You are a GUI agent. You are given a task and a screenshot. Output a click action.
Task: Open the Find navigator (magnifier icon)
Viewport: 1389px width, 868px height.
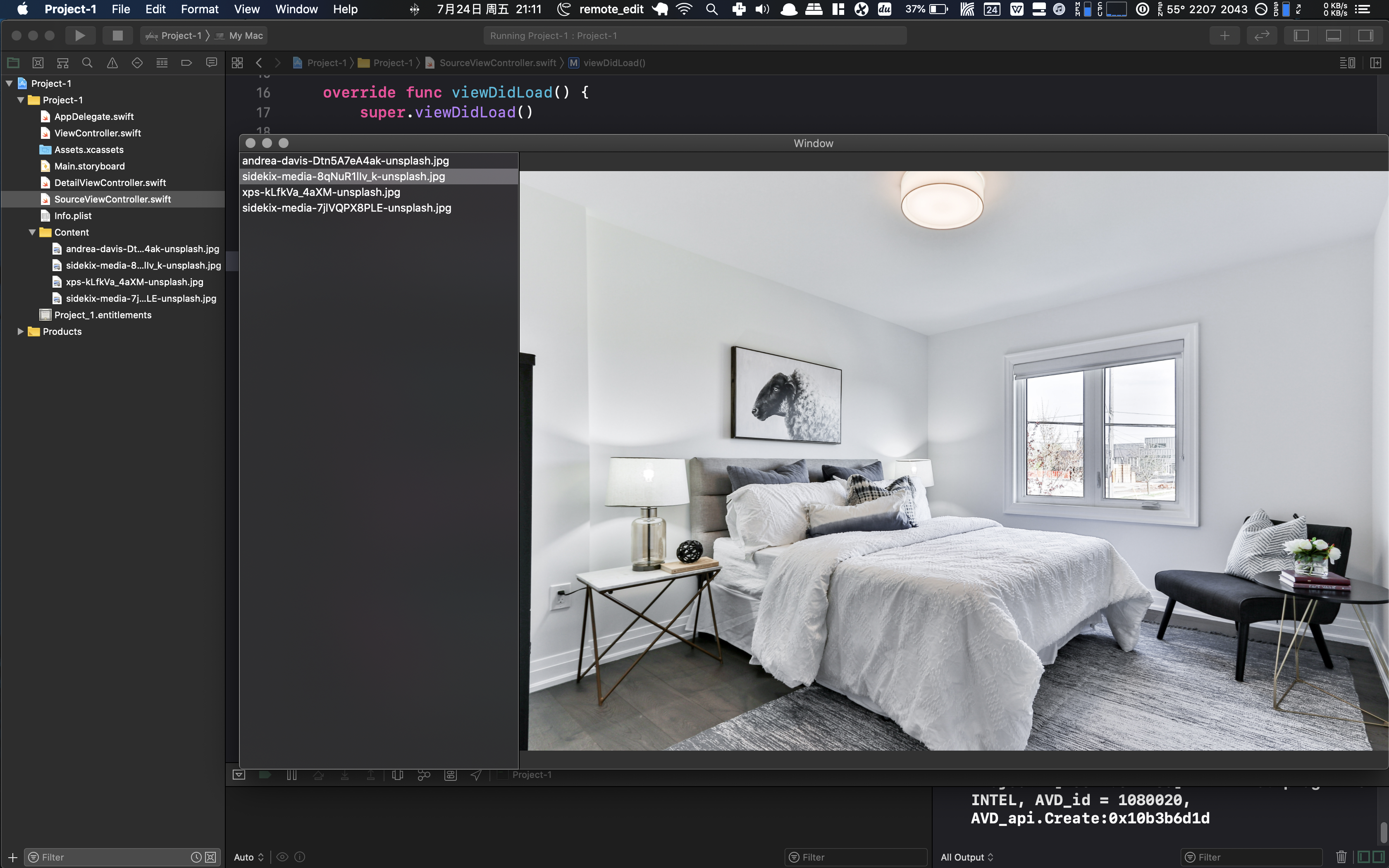pos(87,62)
